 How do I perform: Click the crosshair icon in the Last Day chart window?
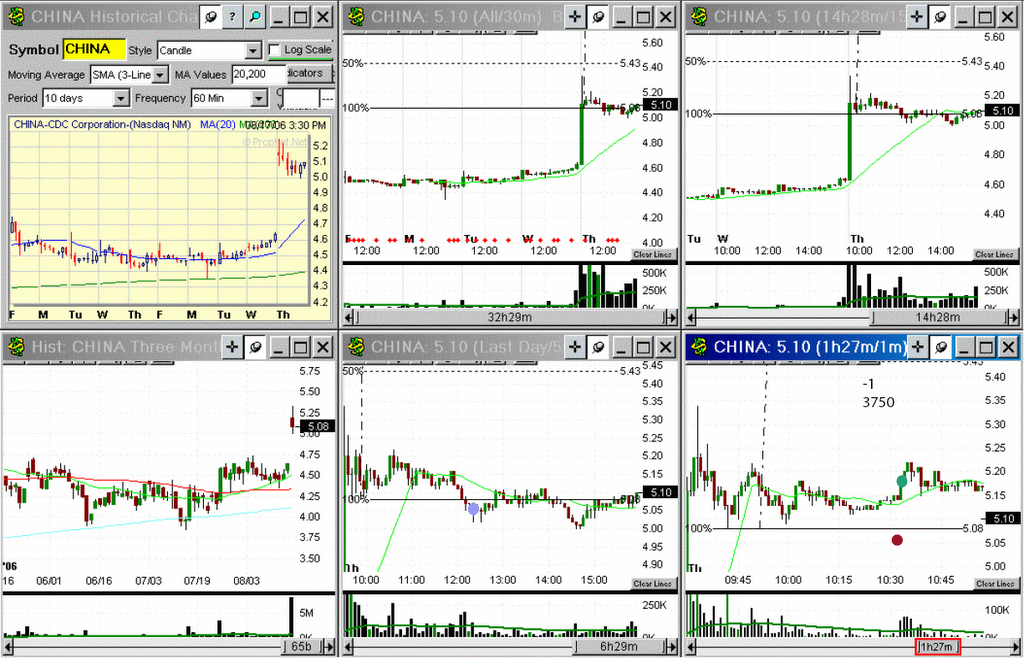pos(575,347)
